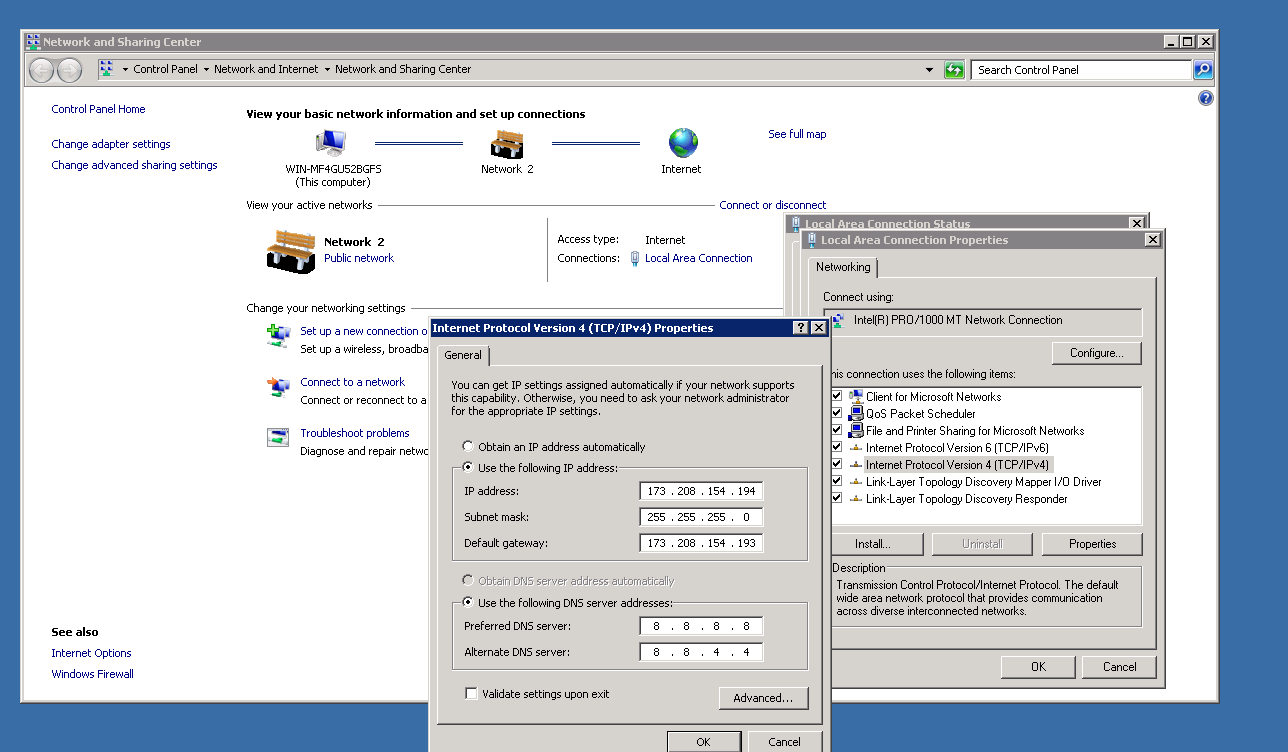This screenshot has height=752, width=1288.
Task: Switch to the Networking tab
Action: (x=843, y=267)
